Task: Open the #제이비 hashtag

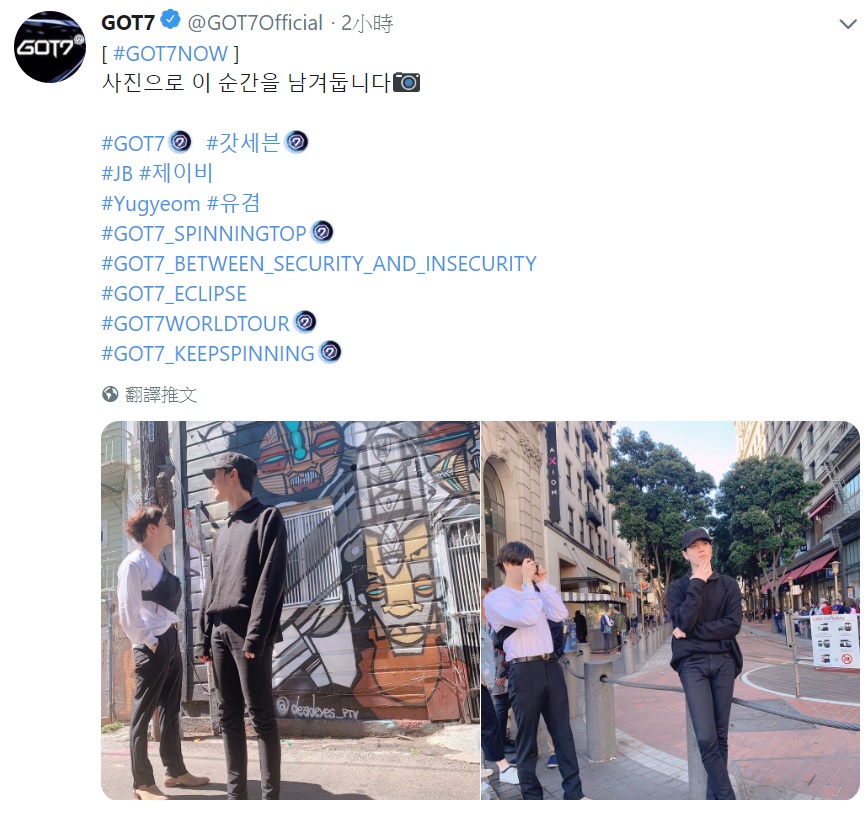Action: [x=176, y=173]
